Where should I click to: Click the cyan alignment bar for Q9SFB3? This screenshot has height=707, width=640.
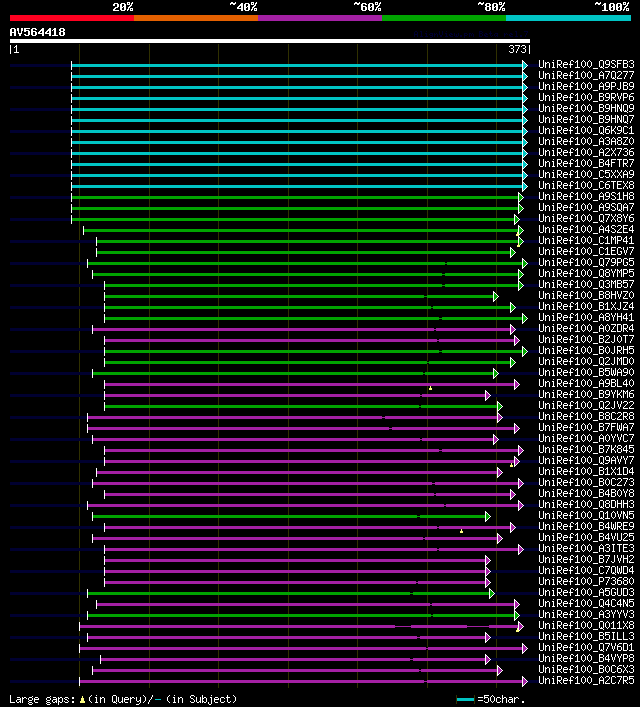[x=299, y=65]
